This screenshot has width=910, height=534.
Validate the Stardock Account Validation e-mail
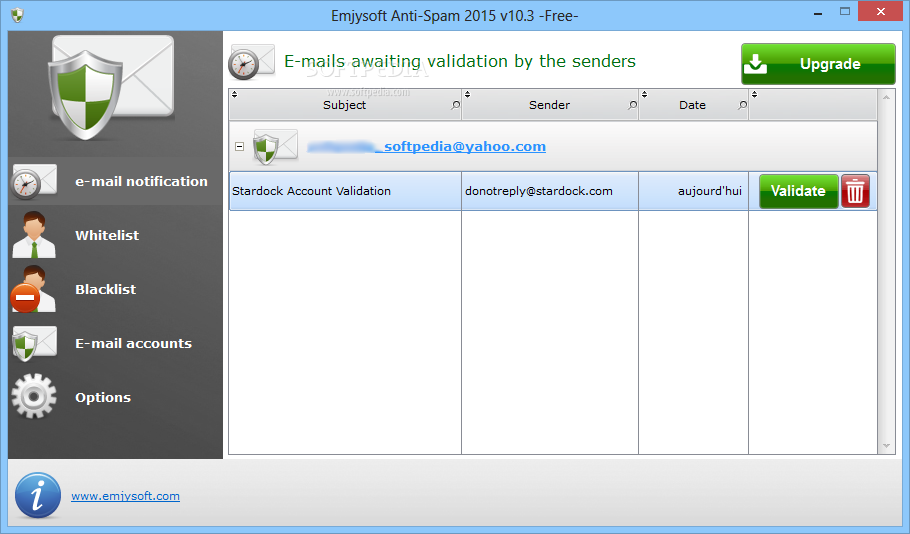coord(799,191)
